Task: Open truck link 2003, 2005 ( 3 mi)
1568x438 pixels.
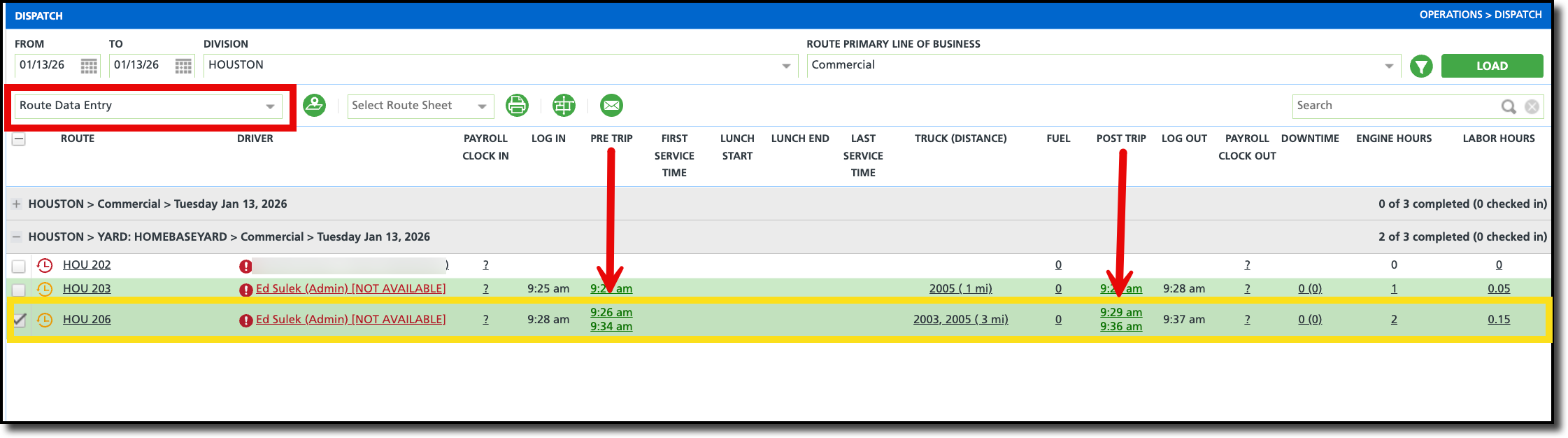Action: pyautogui.click(x=960, y=319)
